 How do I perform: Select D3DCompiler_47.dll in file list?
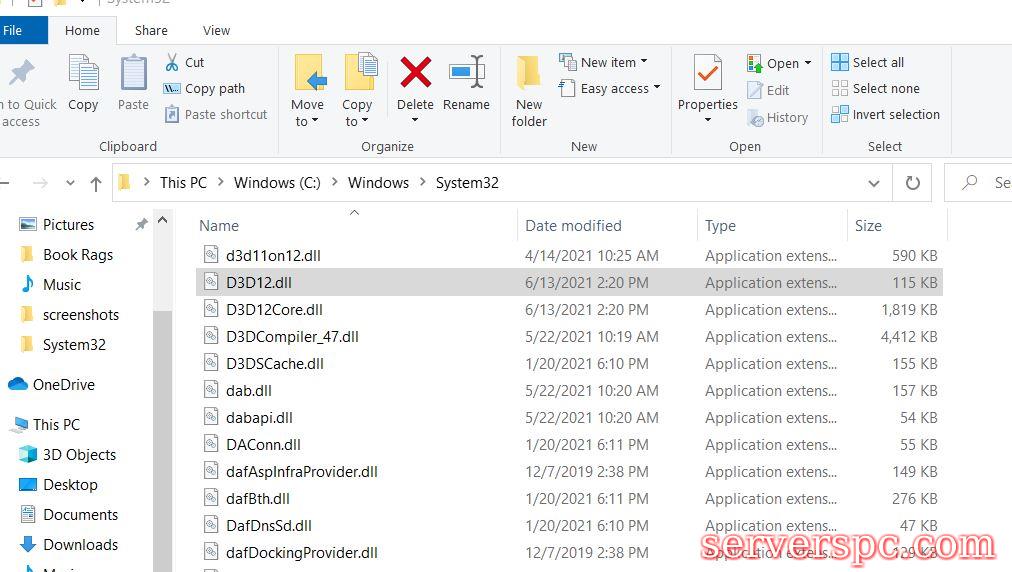292,337
